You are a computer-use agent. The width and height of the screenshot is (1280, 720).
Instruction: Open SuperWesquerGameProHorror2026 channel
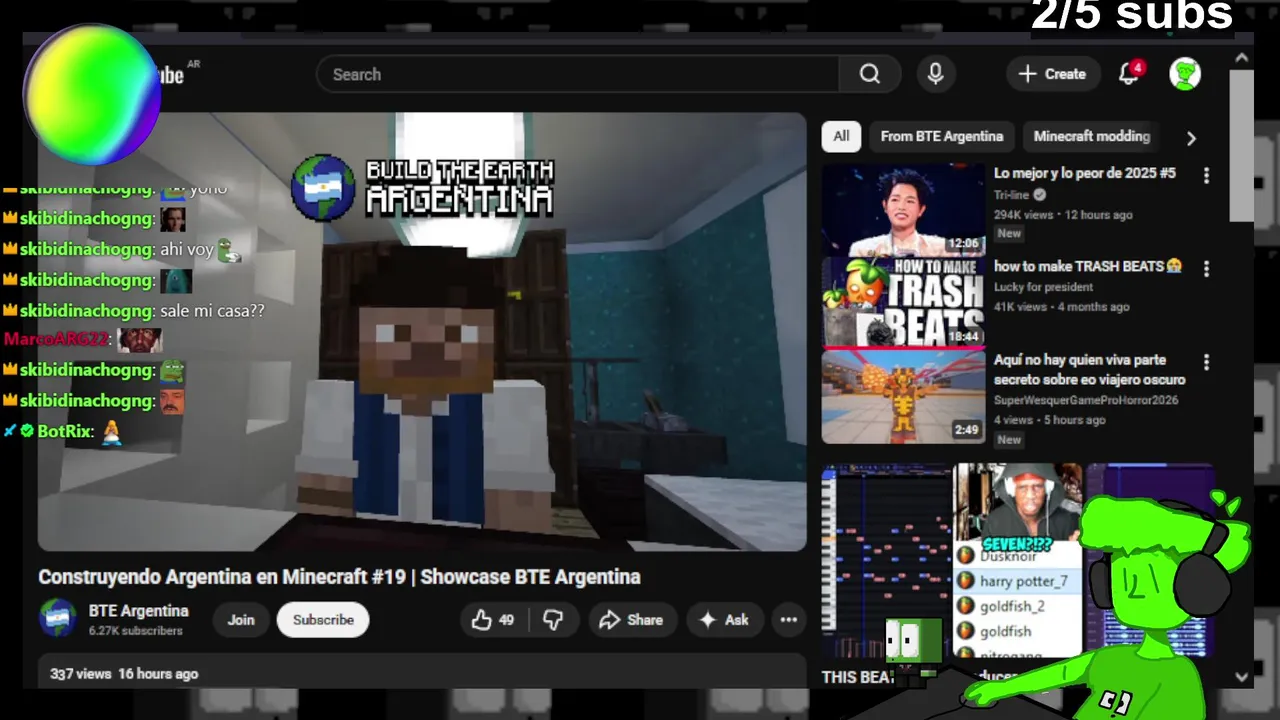1086,400
